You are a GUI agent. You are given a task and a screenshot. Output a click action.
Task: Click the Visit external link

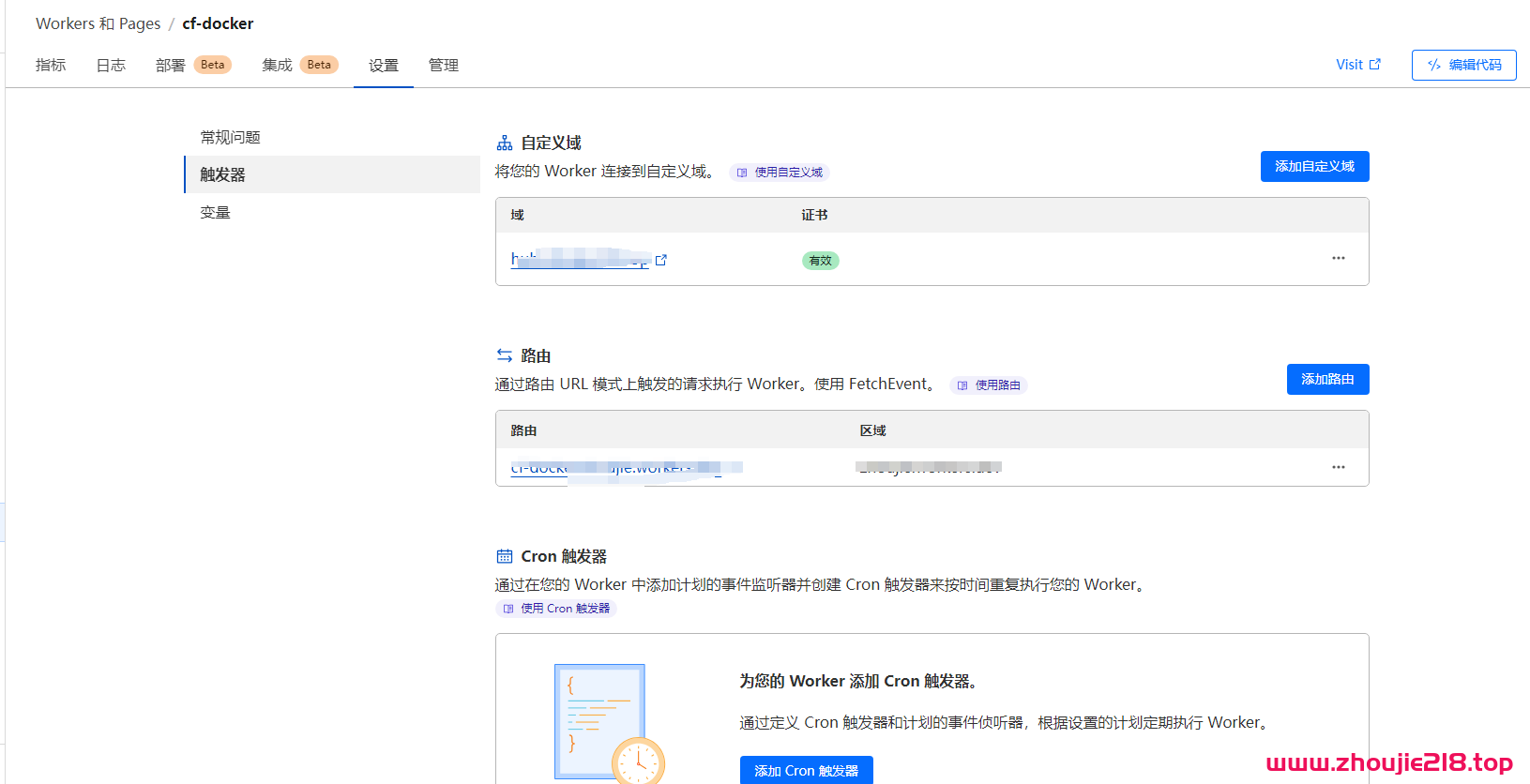click(1358, 65)
